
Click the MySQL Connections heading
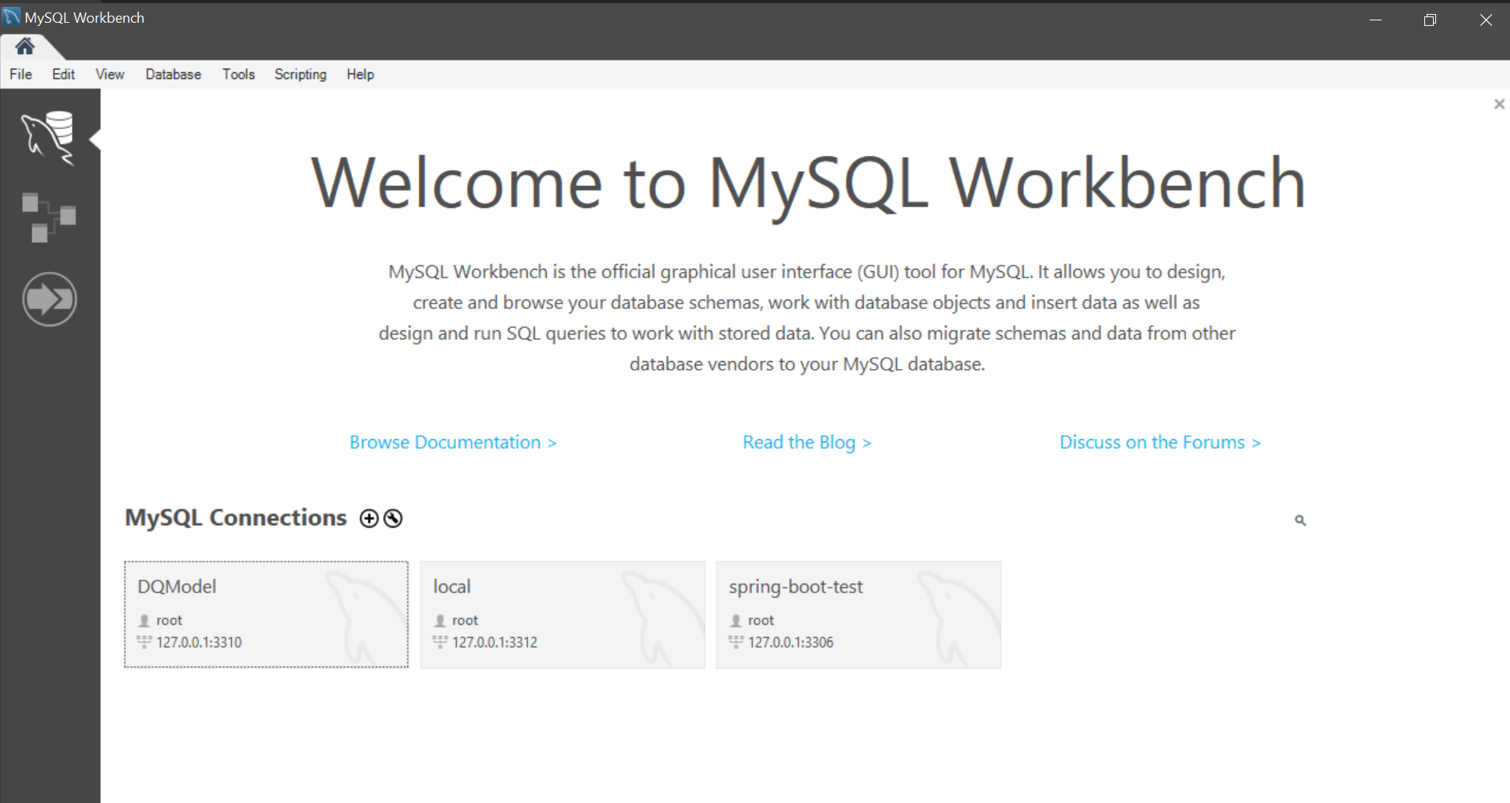coord(236,518)
